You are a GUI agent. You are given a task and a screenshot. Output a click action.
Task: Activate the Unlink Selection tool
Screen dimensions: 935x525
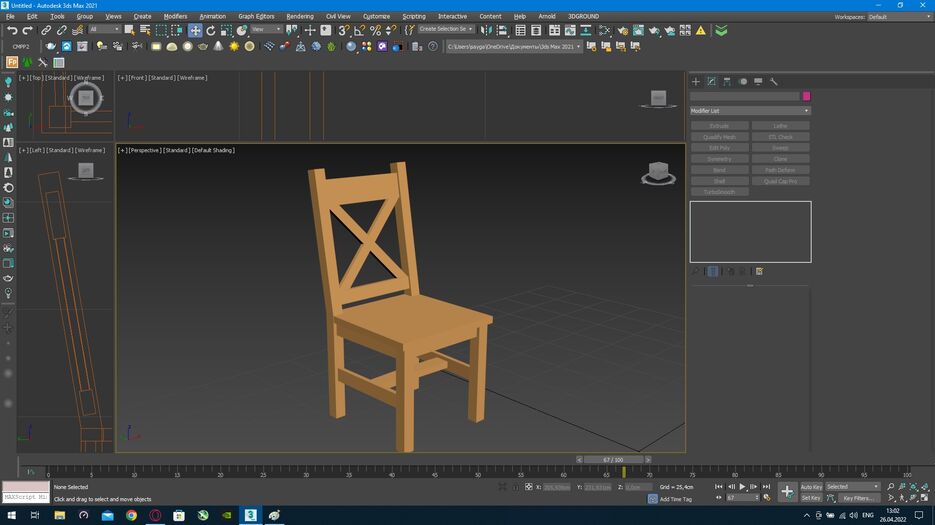[x=61, y=30]
